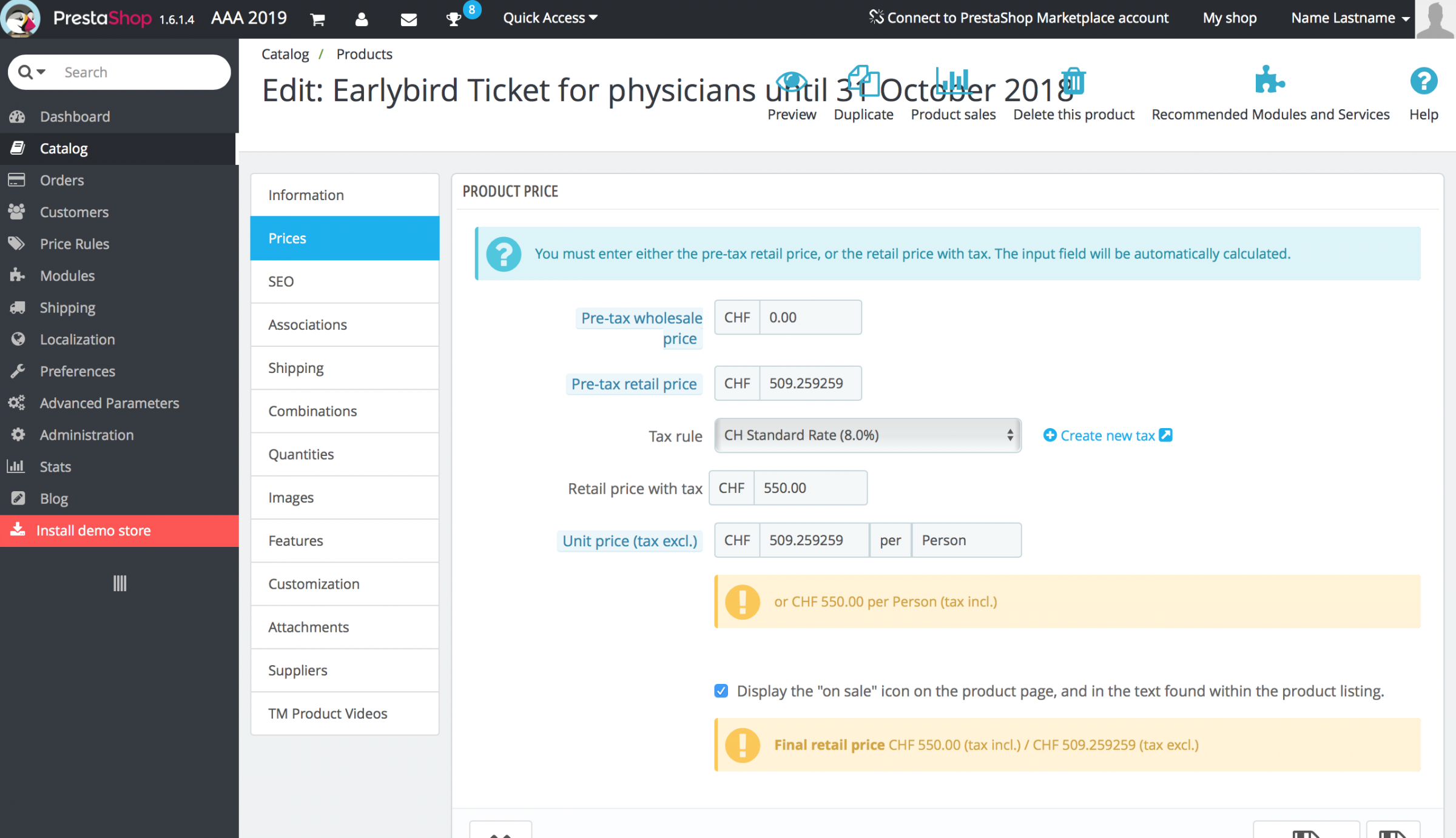
Task: Open the Product sales chart icon
Action: click(x=952, y=82)
